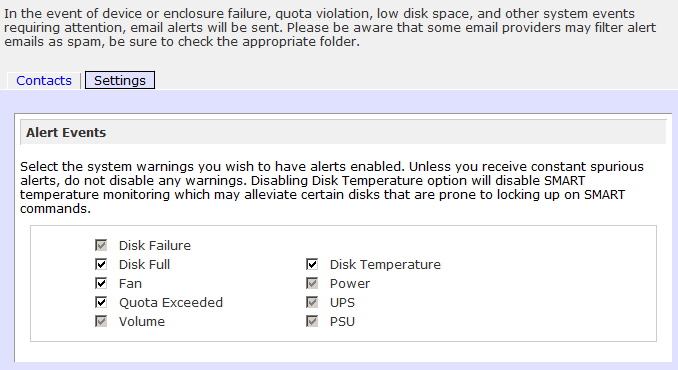Toggle the Disk Failure checkbox
This screenshot has width=678, height=370.
tap(101, 246)
